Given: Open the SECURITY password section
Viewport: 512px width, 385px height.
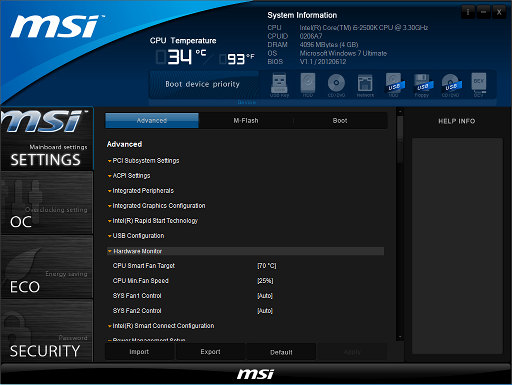Looking at the screenshot, I should [x=47, y=331].
